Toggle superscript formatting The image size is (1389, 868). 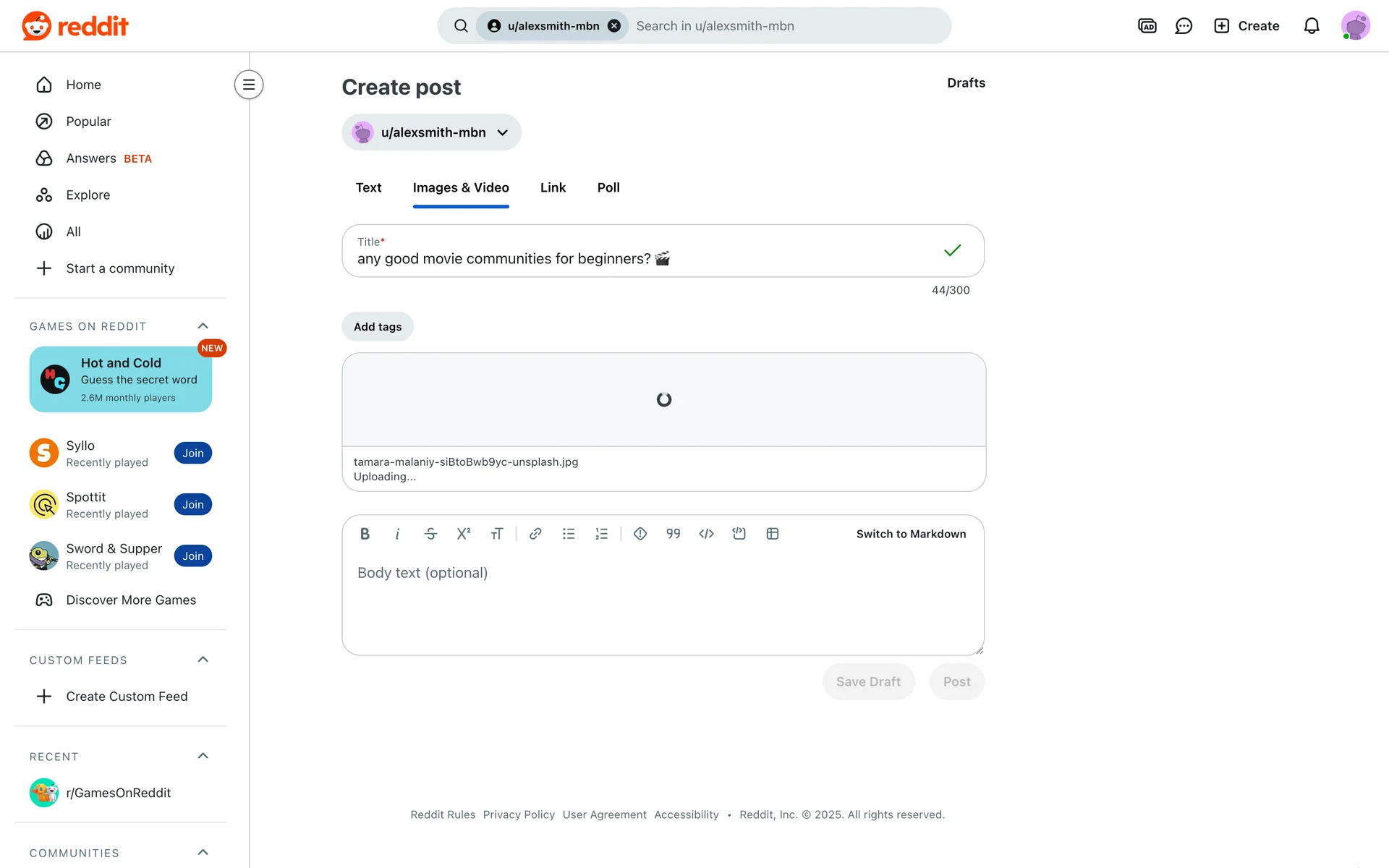point(464,534)
